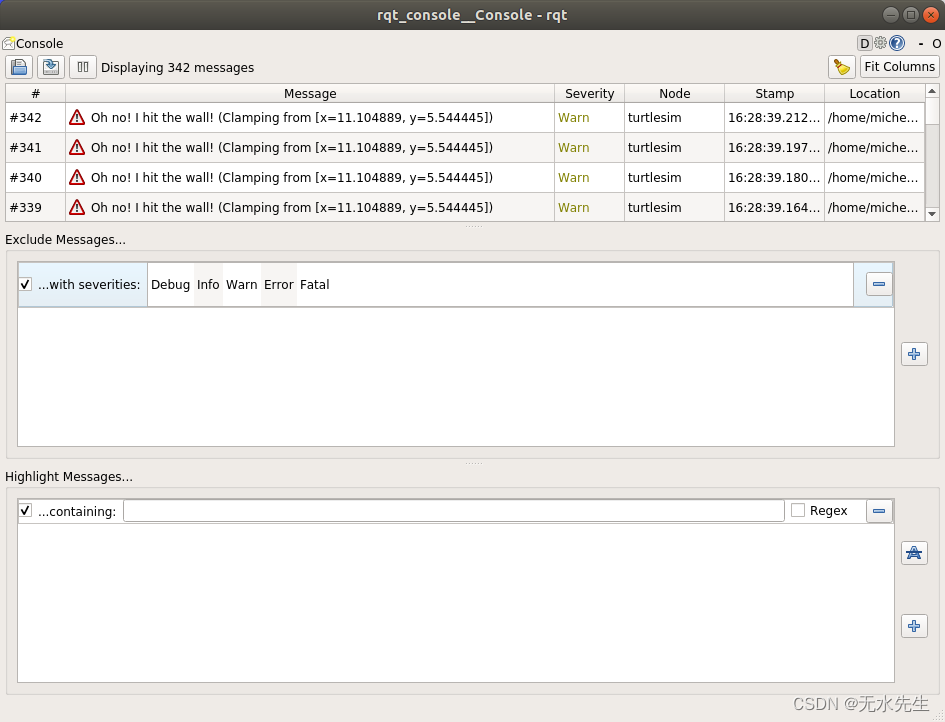945x722 pixels.
Task: Click warning icon of message #341
Action: click(77, 147)
